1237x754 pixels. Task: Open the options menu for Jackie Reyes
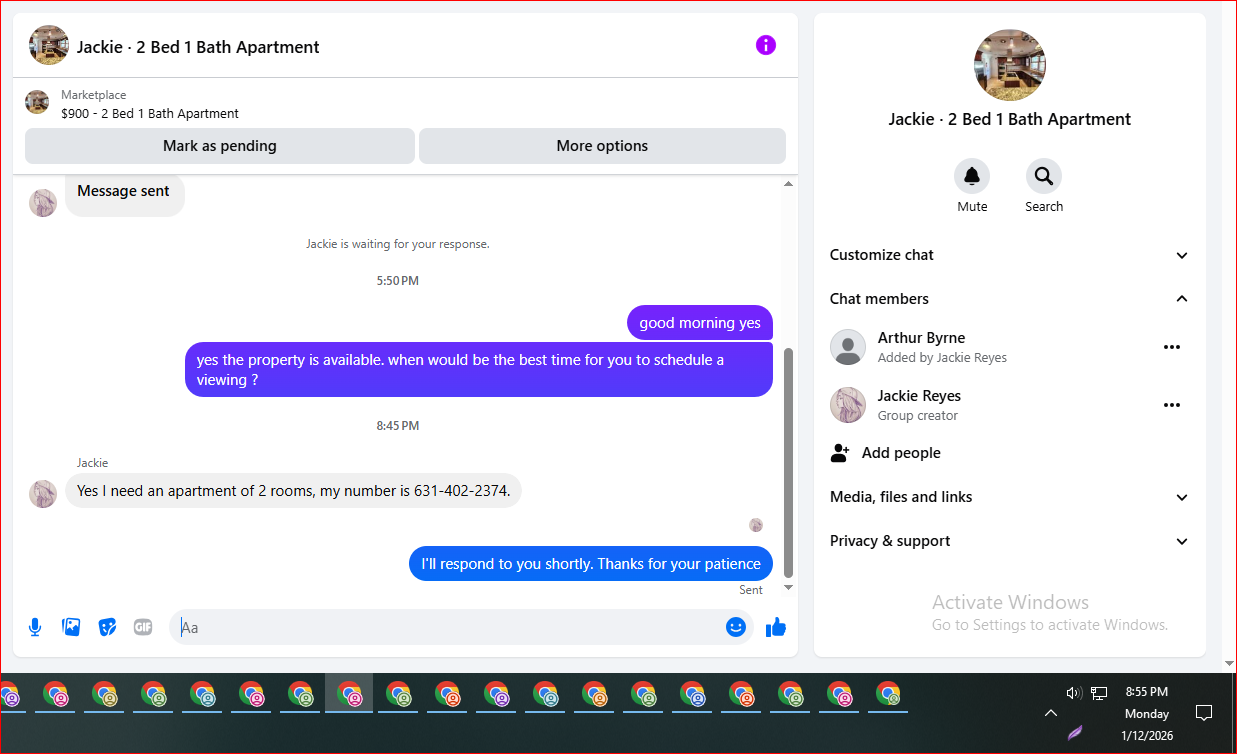click(x=1172, y=405)
